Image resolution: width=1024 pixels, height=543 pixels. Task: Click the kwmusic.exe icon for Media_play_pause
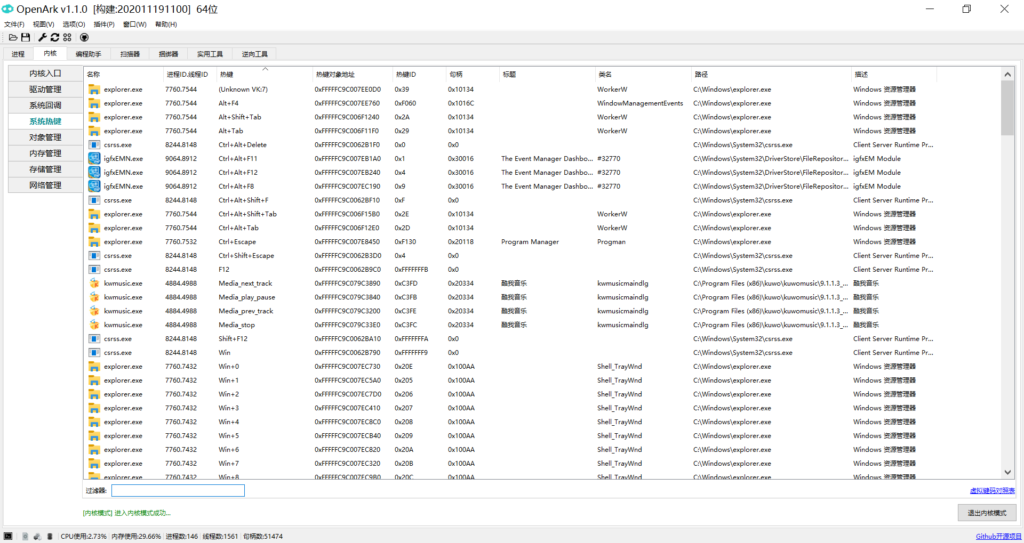pos(94,297)
